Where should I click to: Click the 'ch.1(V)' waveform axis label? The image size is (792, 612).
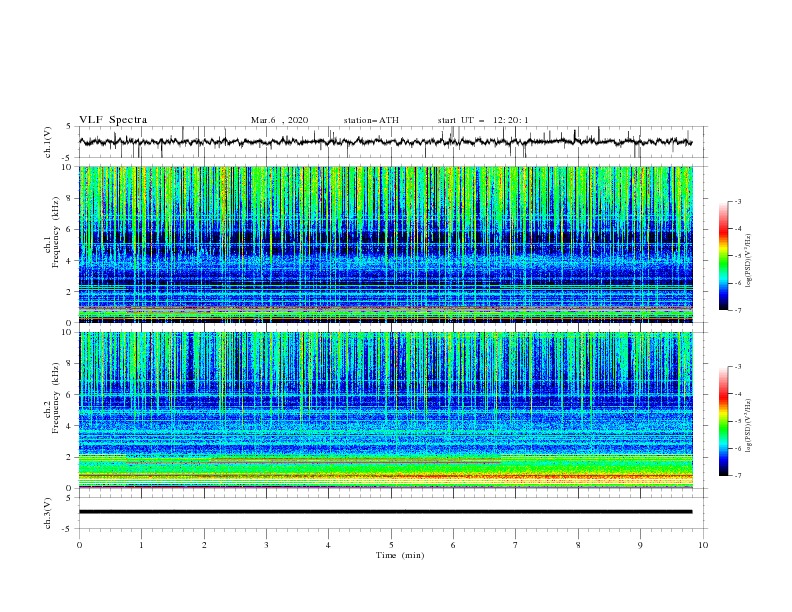[48, 142]
